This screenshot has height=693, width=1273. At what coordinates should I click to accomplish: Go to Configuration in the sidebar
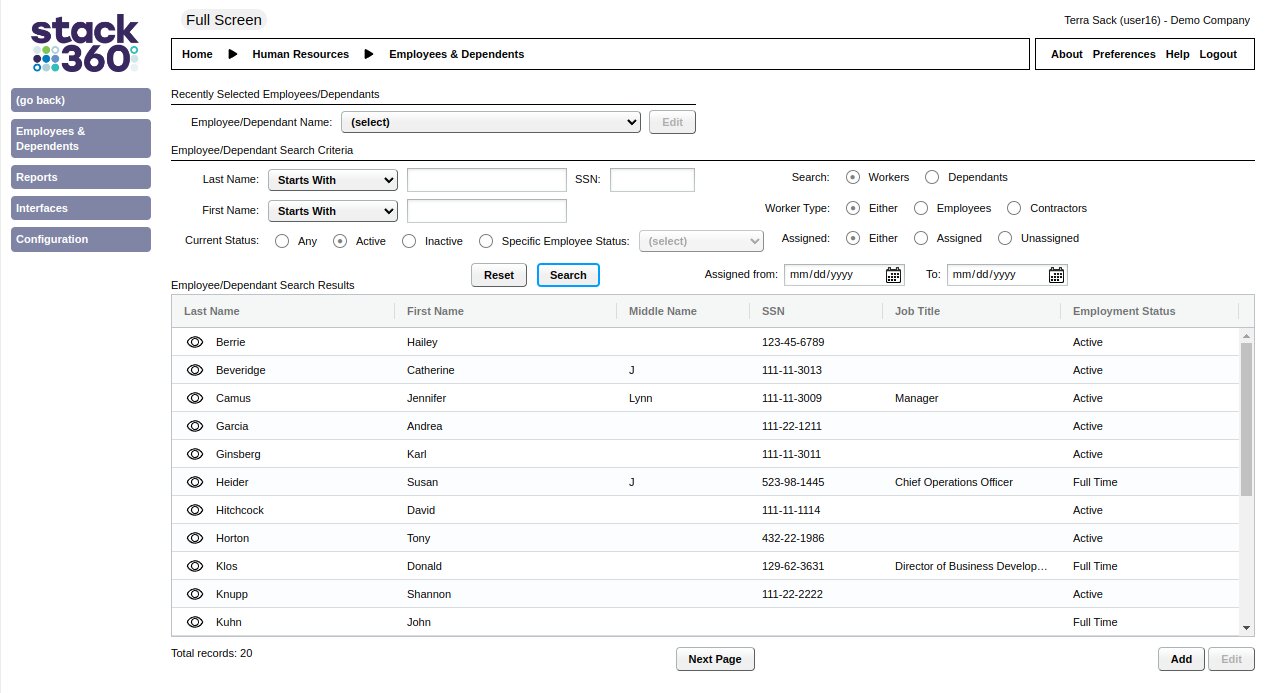[x=81, y=239]
